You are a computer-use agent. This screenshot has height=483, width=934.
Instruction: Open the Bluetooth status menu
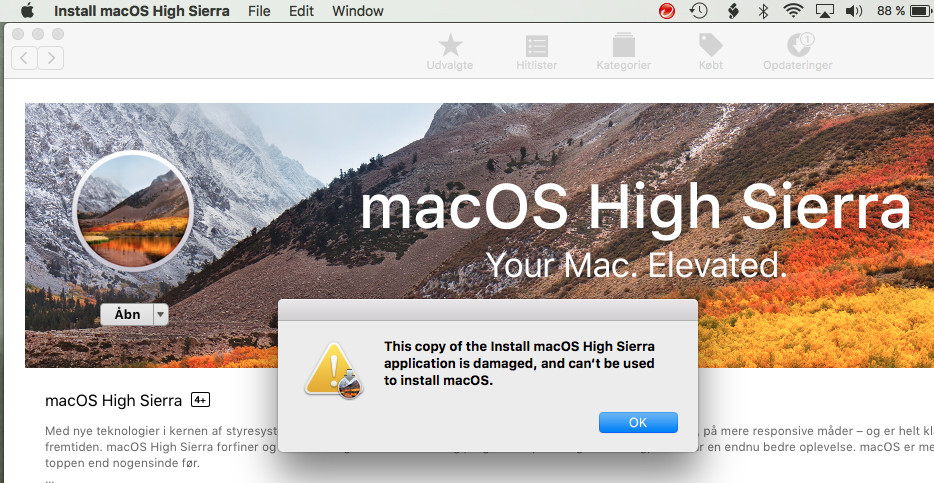click(x=763, y=11)
